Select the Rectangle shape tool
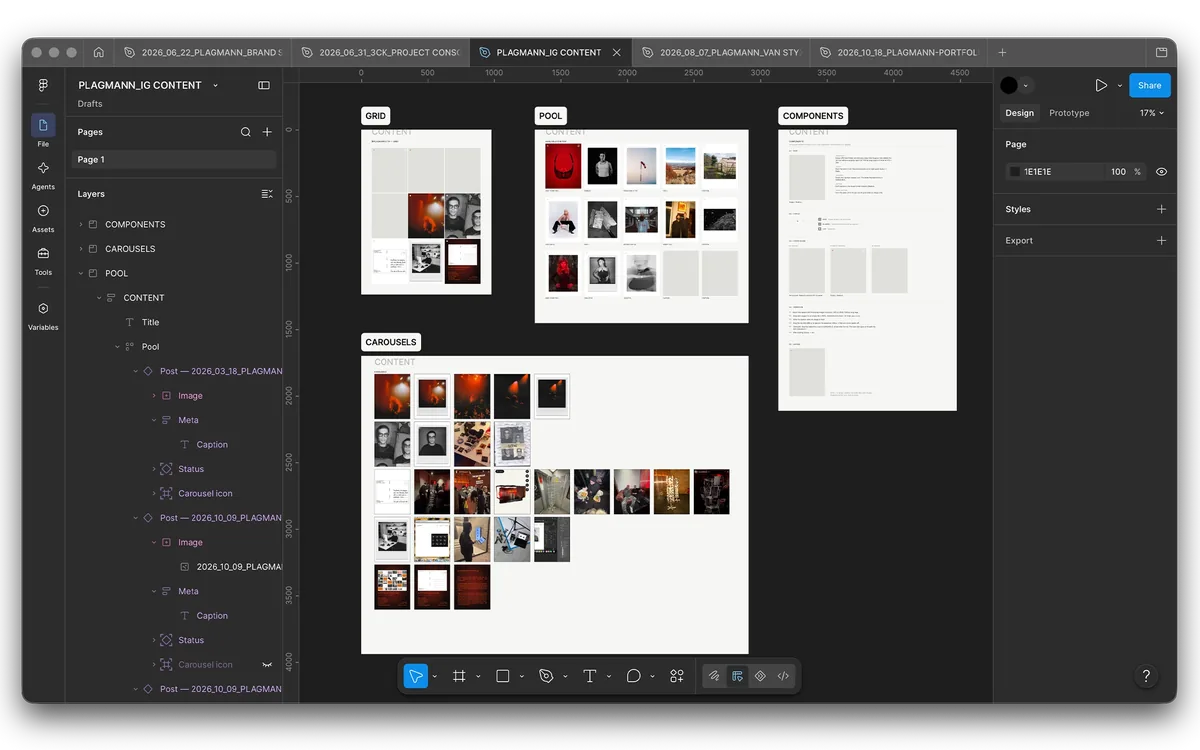The width and height of the screenshot is (1200, 750). pyautogui.click(x=502, y=676)
